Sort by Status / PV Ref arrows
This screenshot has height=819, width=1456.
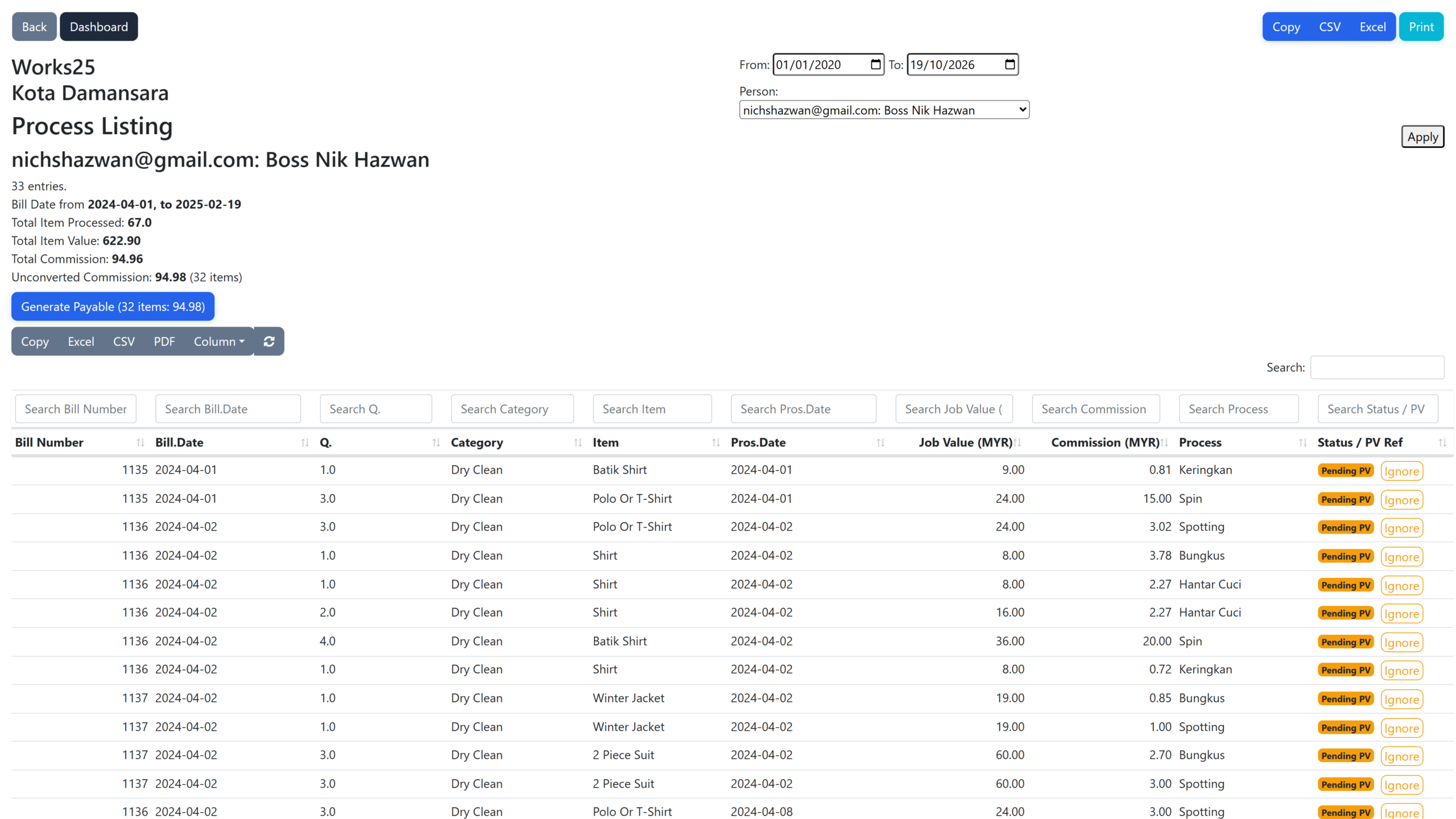pos(1442,442)
